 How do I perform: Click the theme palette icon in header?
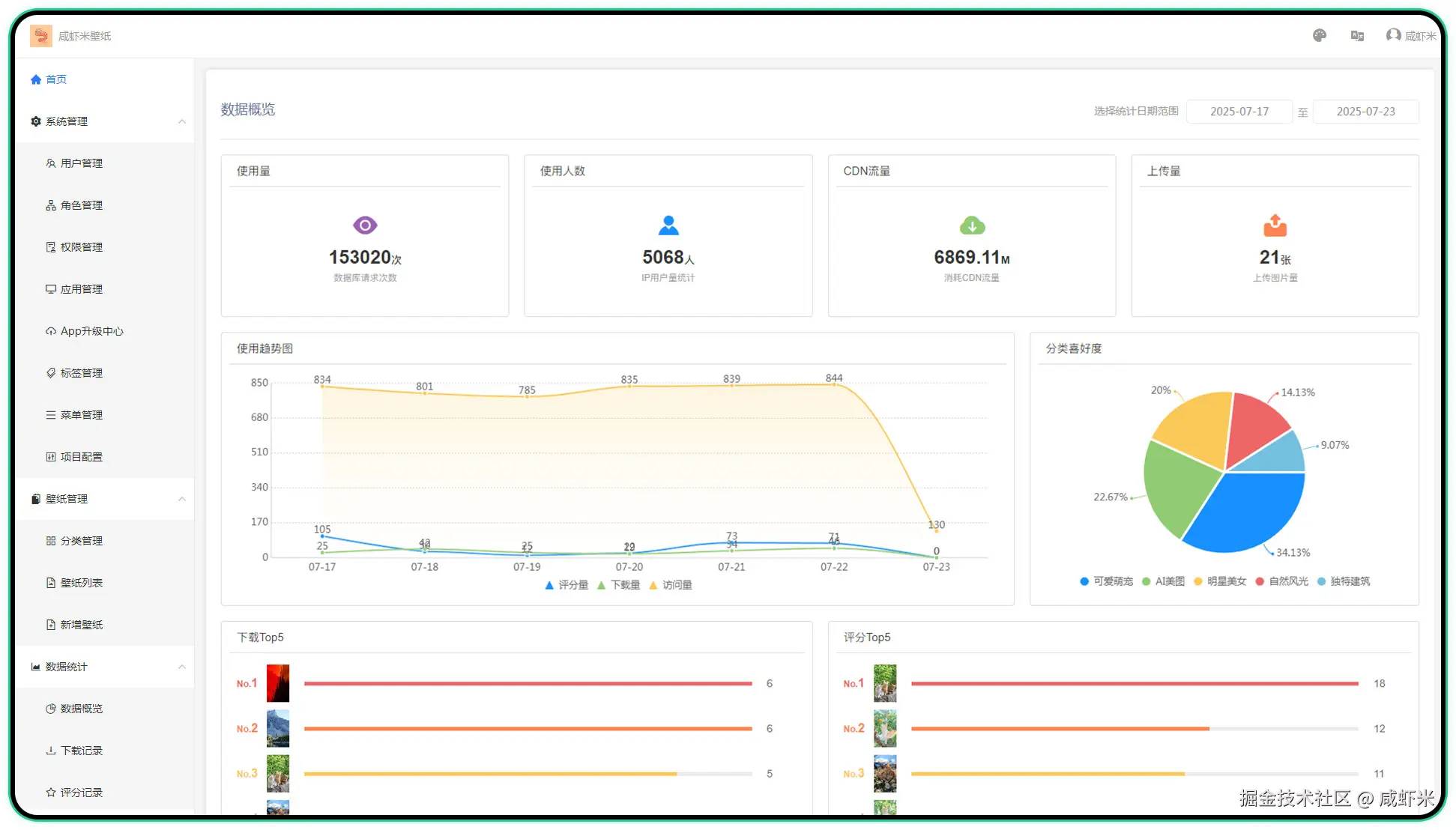[x=1320, y=36]
